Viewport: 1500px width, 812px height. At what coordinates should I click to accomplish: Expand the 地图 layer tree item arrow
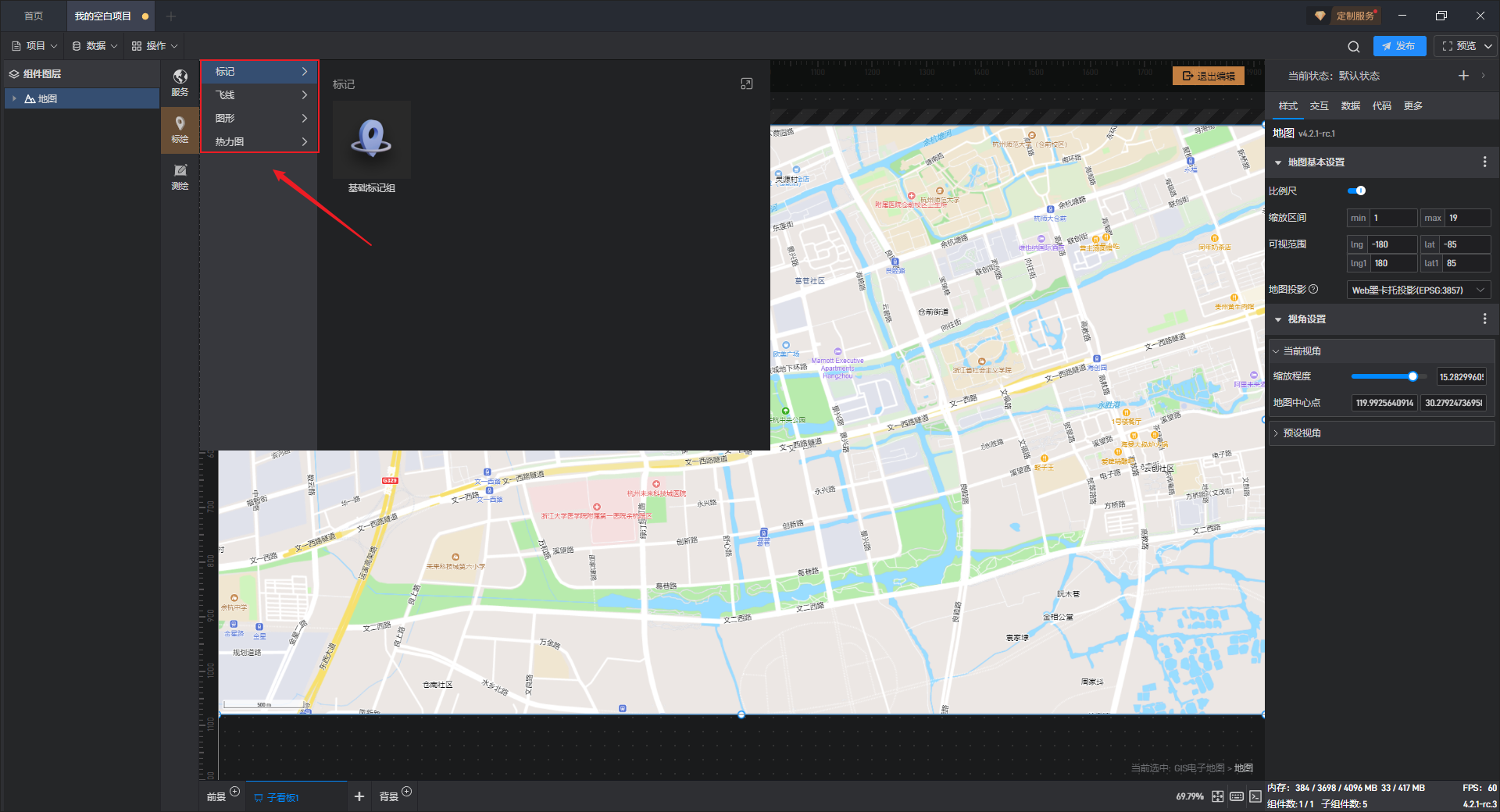pos(14,98)
